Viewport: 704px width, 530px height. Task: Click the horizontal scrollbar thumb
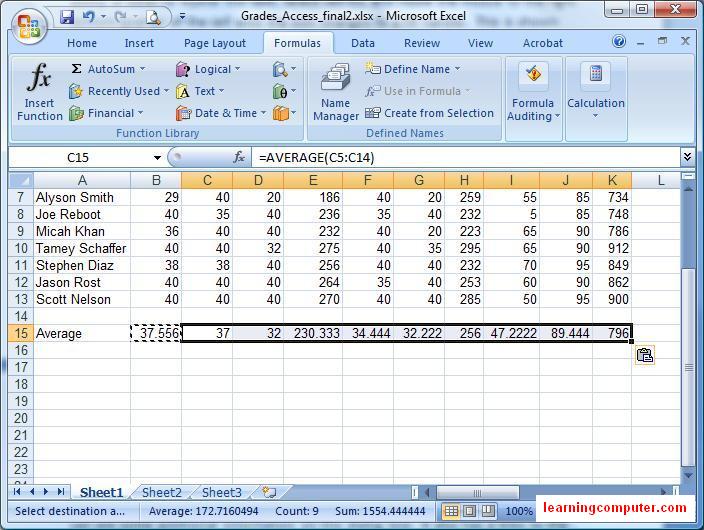coord(478,493)
